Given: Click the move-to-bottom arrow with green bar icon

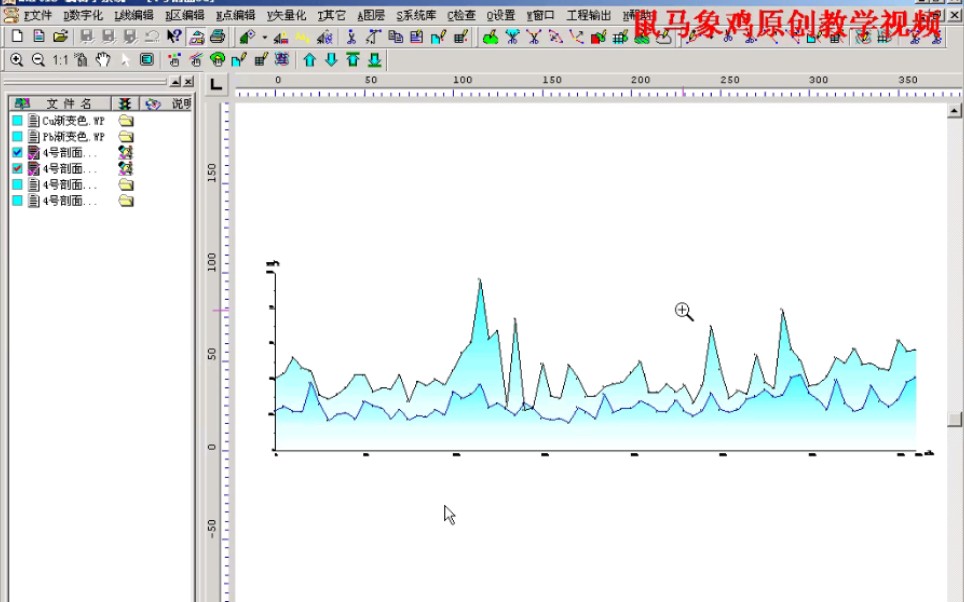Looking at the screenshot, I should 374,60.
